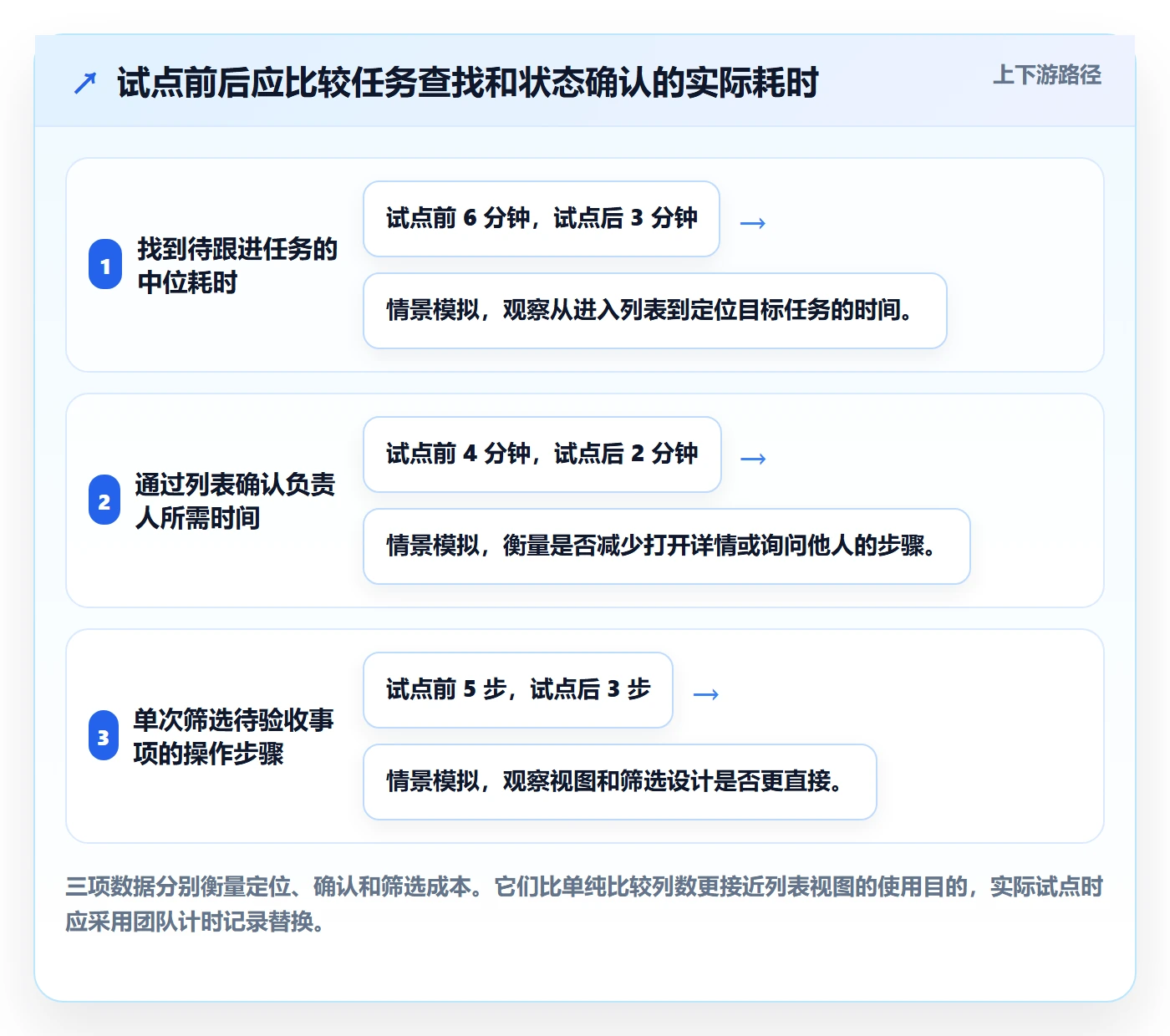Click the 通过列表确认负责人所需时间 label
This screenshot has width=1170, height=1036.
235,500
